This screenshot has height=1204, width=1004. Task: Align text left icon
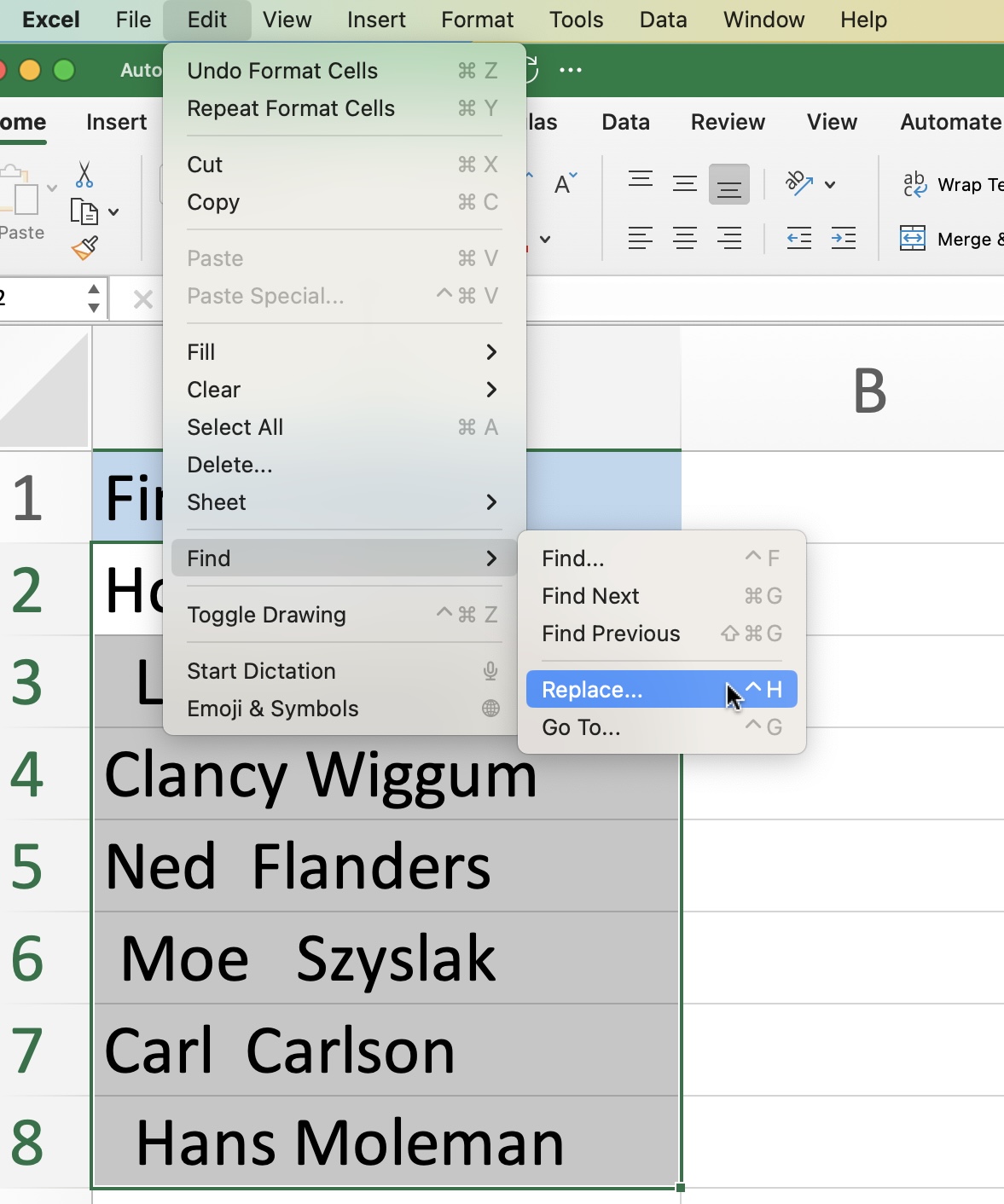click(x=641, y=238)
